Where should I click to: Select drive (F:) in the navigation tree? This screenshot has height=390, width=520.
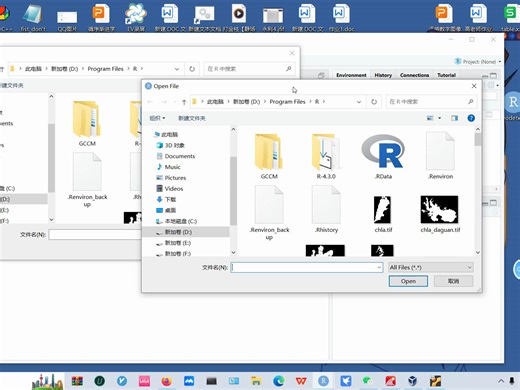pos(173,254)
